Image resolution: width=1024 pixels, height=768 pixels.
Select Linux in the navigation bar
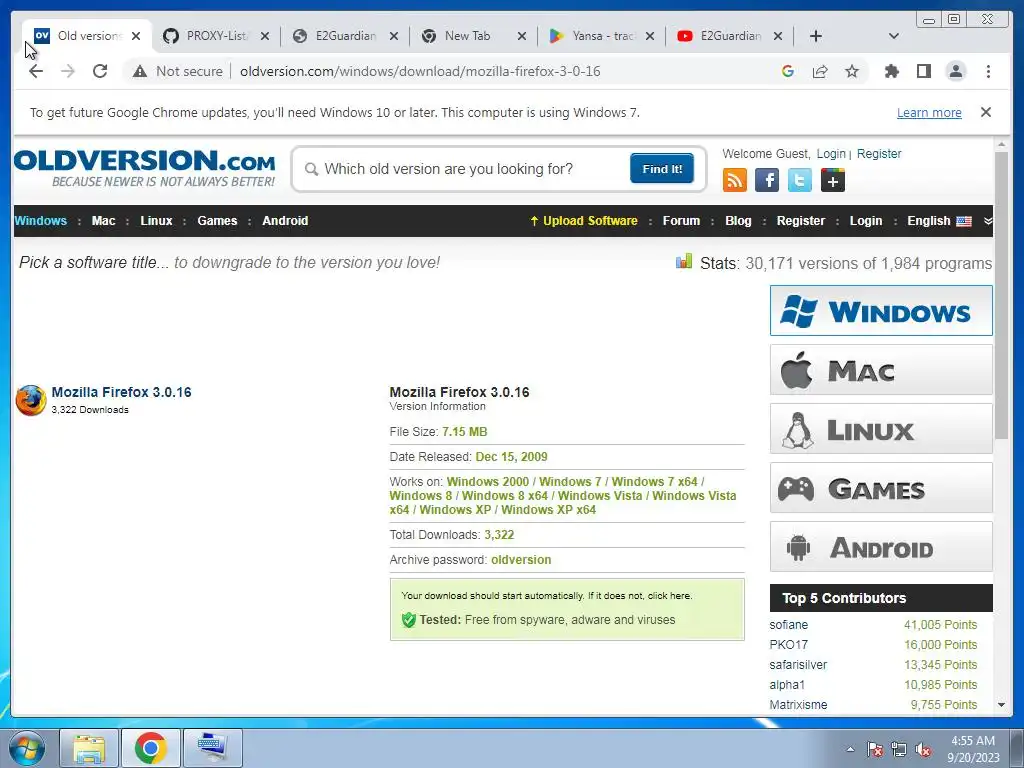(156, 221)
